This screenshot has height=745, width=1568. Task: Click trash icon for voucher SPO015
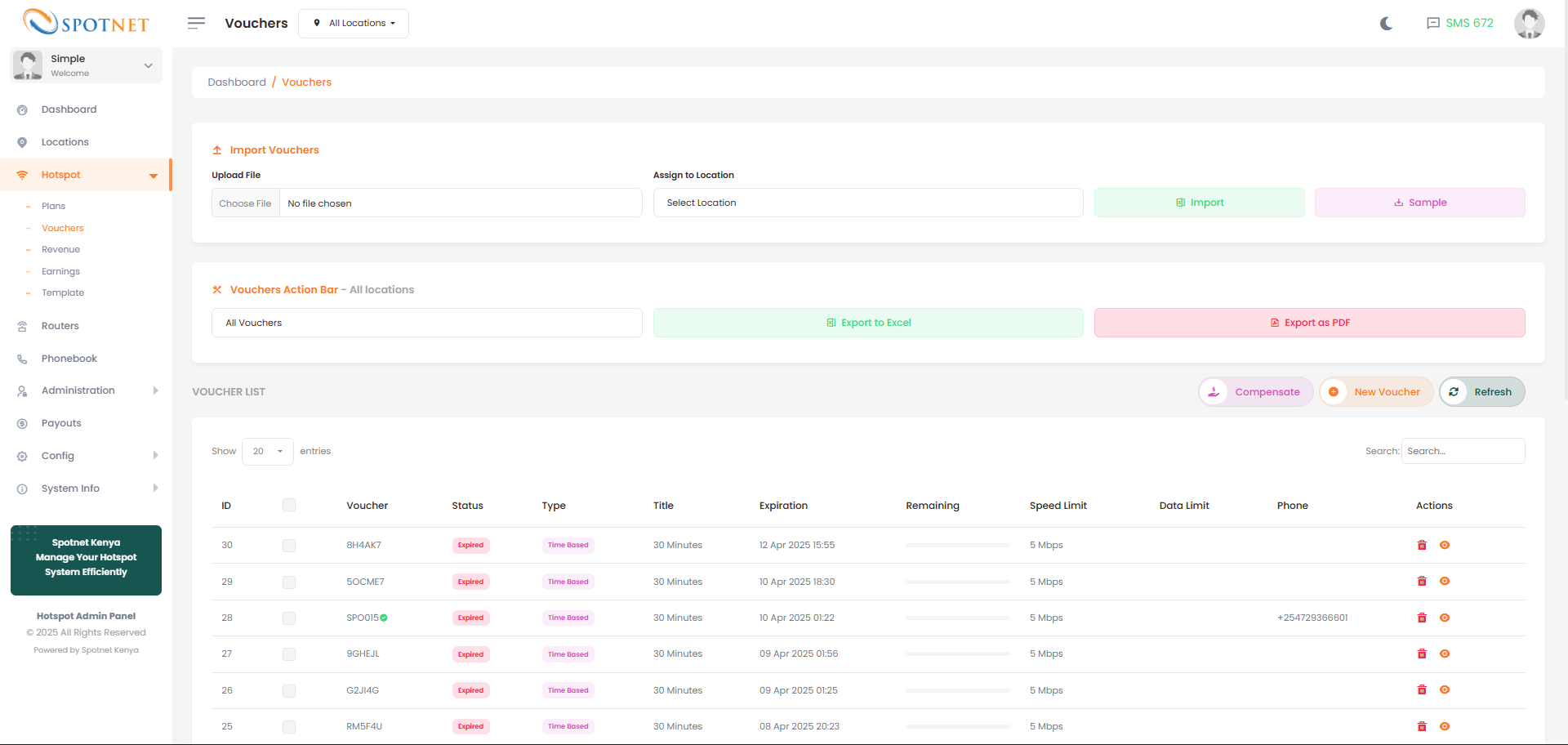click(1422, 618)
